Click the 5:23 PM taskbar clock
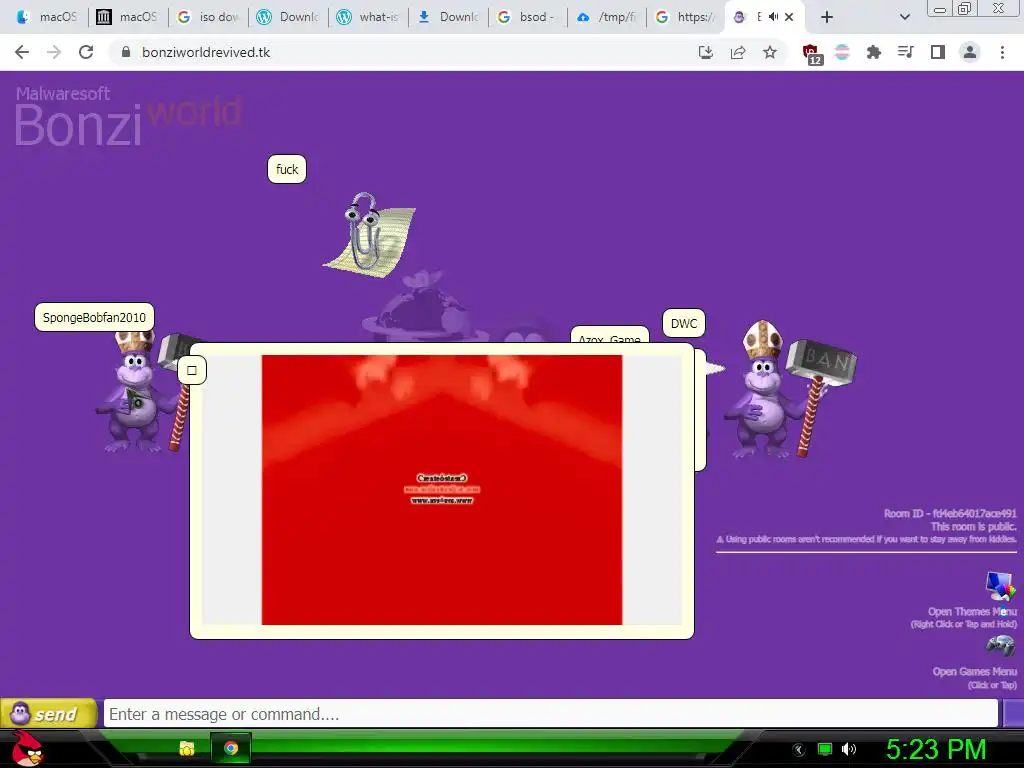The height and width of the screenshot is (768, 1024). [936, 749]
